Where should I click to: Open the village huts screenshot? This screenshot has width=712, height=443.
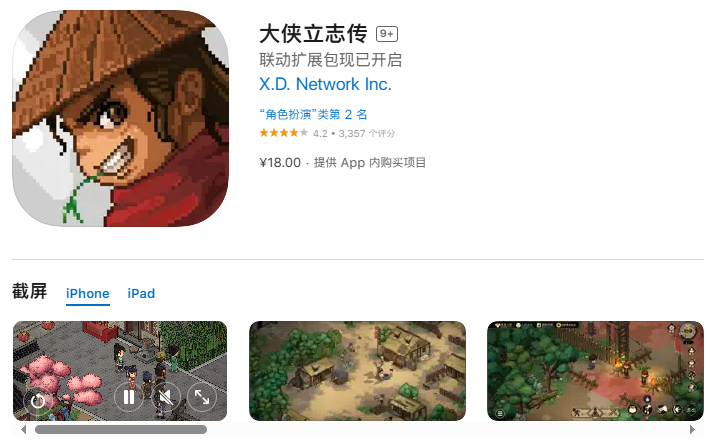click(357, 371)
